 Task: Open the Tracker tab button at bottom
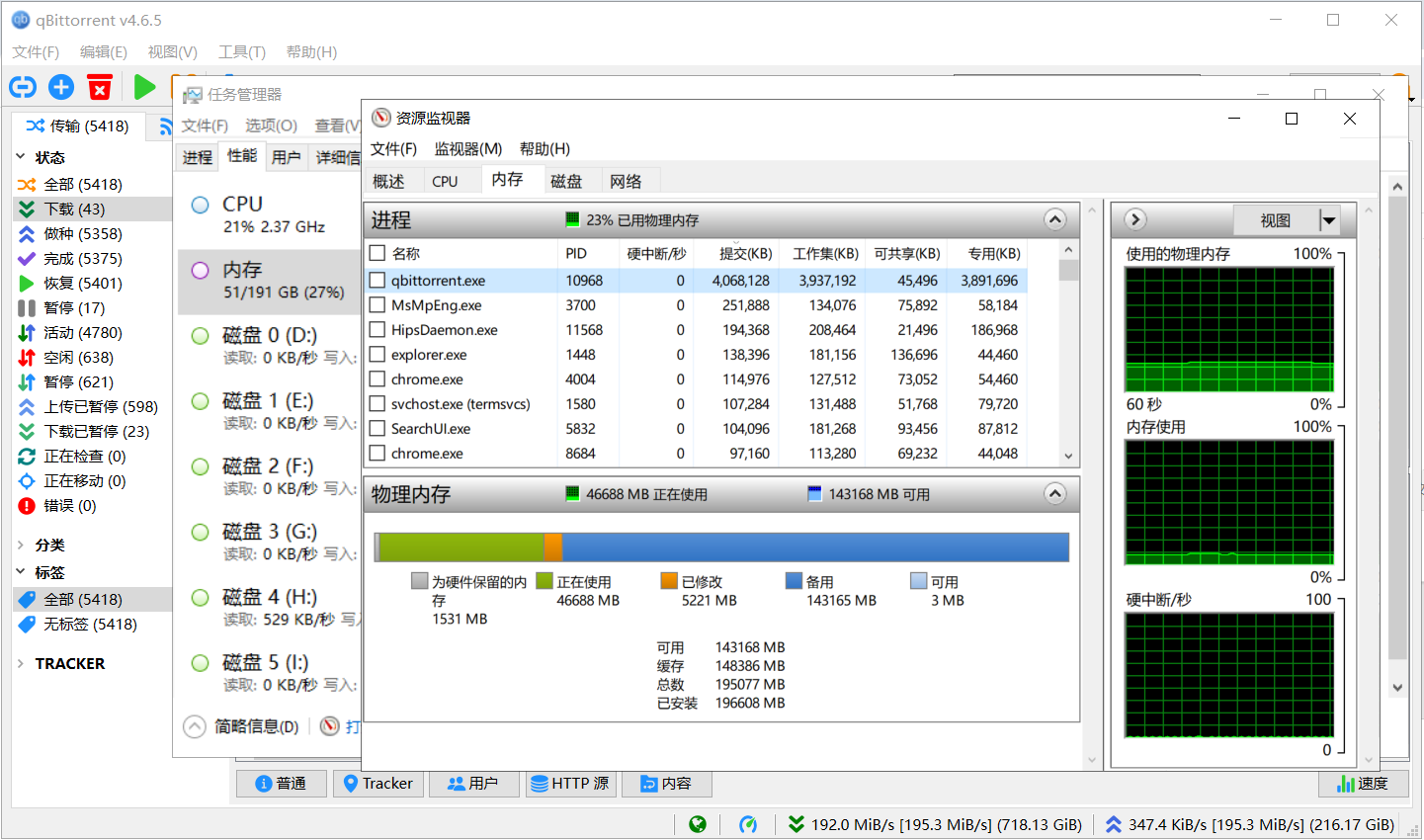pyautogui.click(x=377, y=784)
